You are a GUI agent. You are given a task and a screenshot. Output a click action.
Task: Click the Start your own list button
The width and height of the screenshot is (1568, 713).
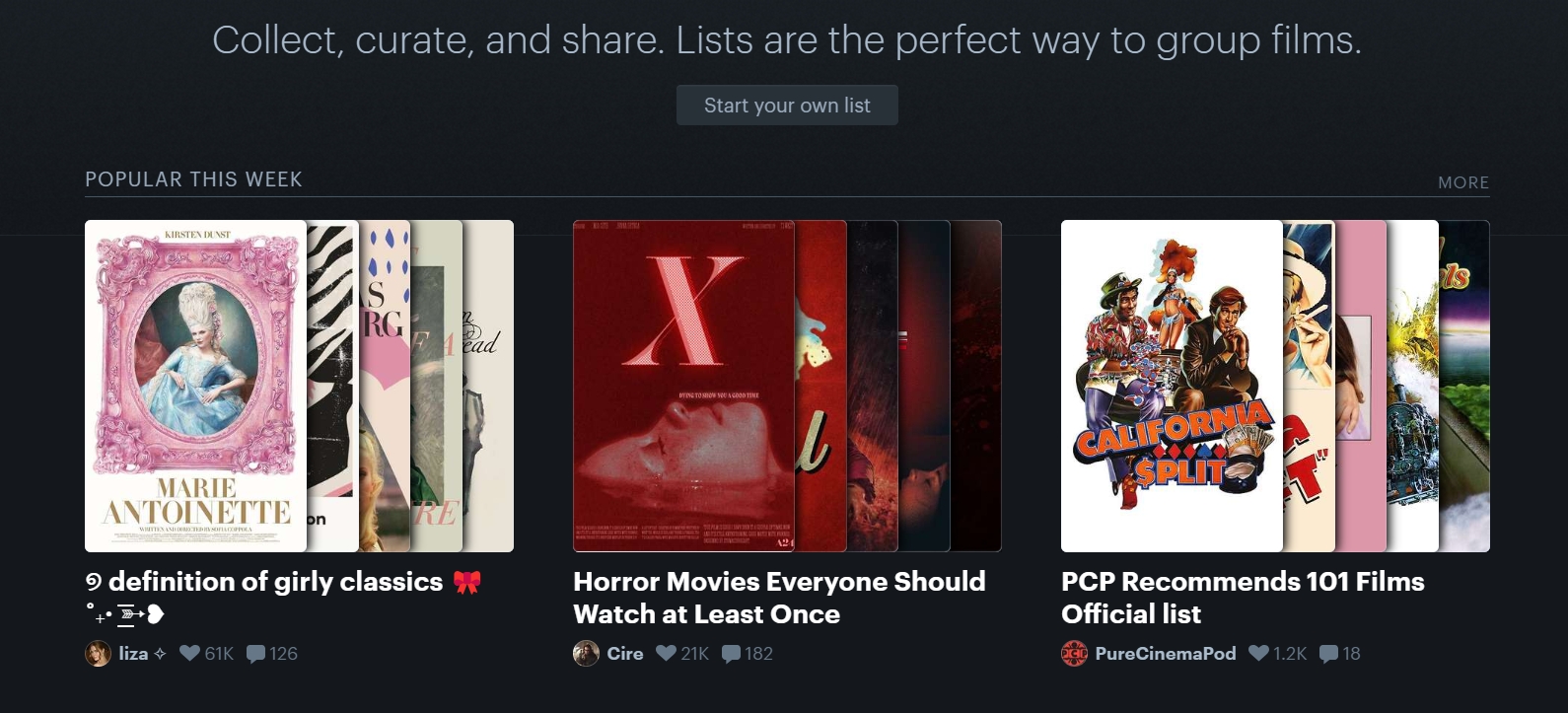[787, 106]
